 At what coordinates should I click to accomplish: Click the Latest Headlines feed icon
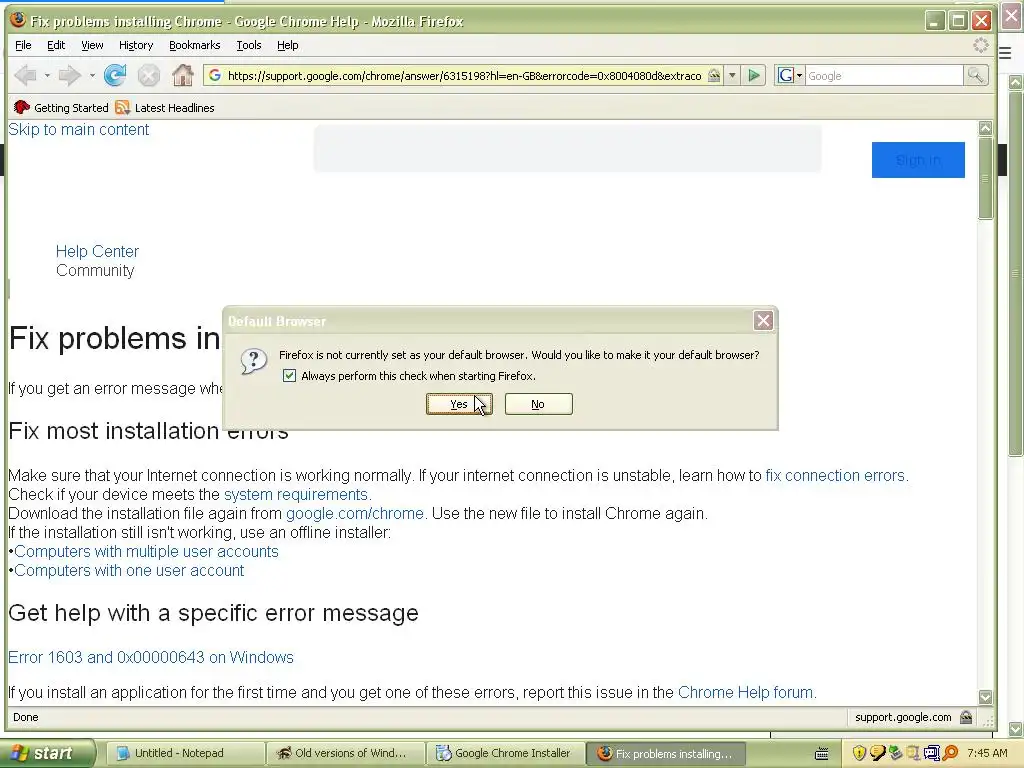[122, 108]
